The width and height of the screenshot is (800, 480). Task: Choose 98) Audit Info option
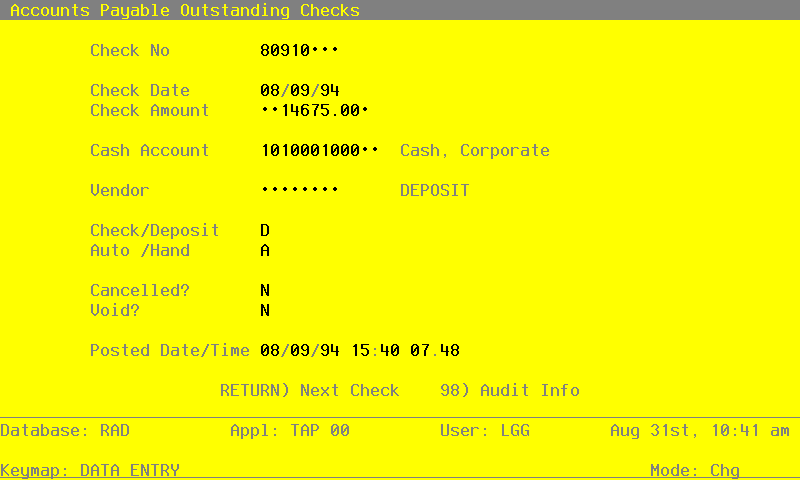tap(510, 390)
